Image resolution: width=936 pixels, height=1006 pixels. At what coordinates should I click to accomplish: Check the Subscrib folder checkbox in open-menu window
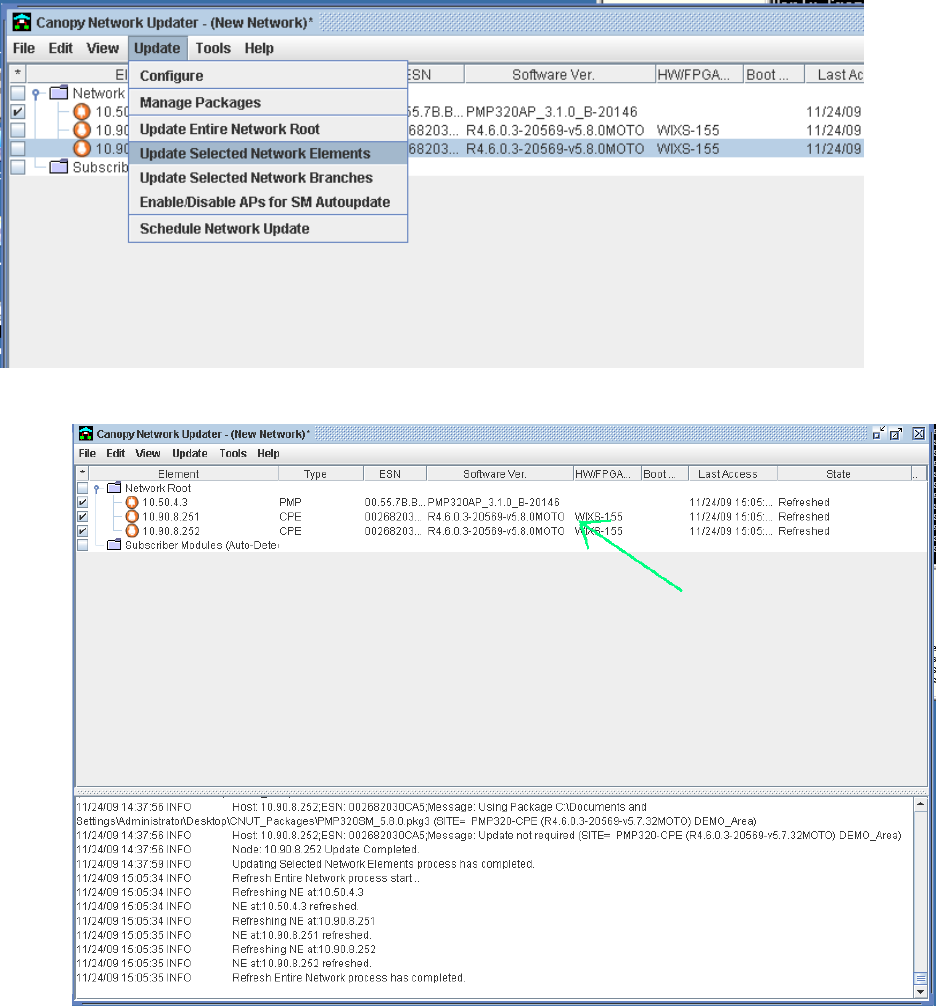tap(18, 167)
